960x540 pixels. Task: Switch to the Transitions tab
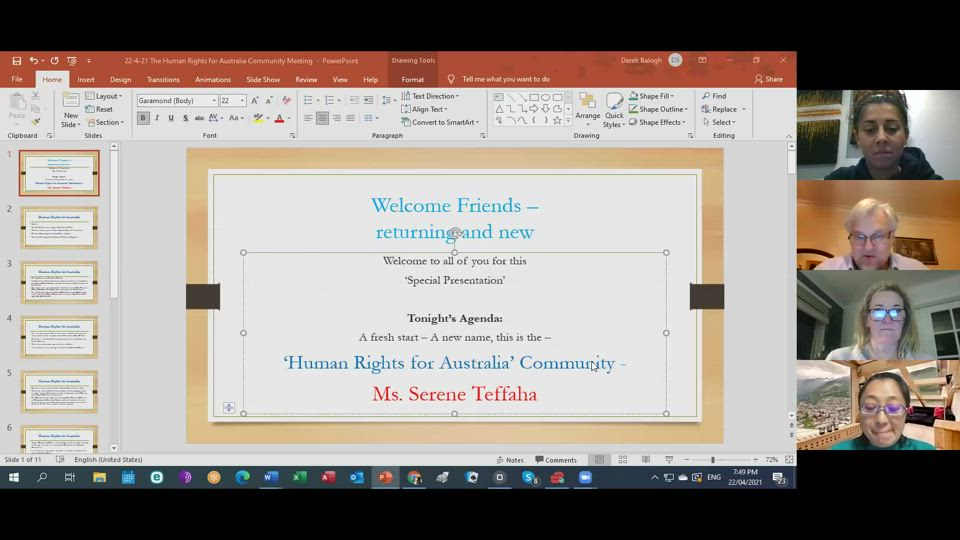[163, 79]
